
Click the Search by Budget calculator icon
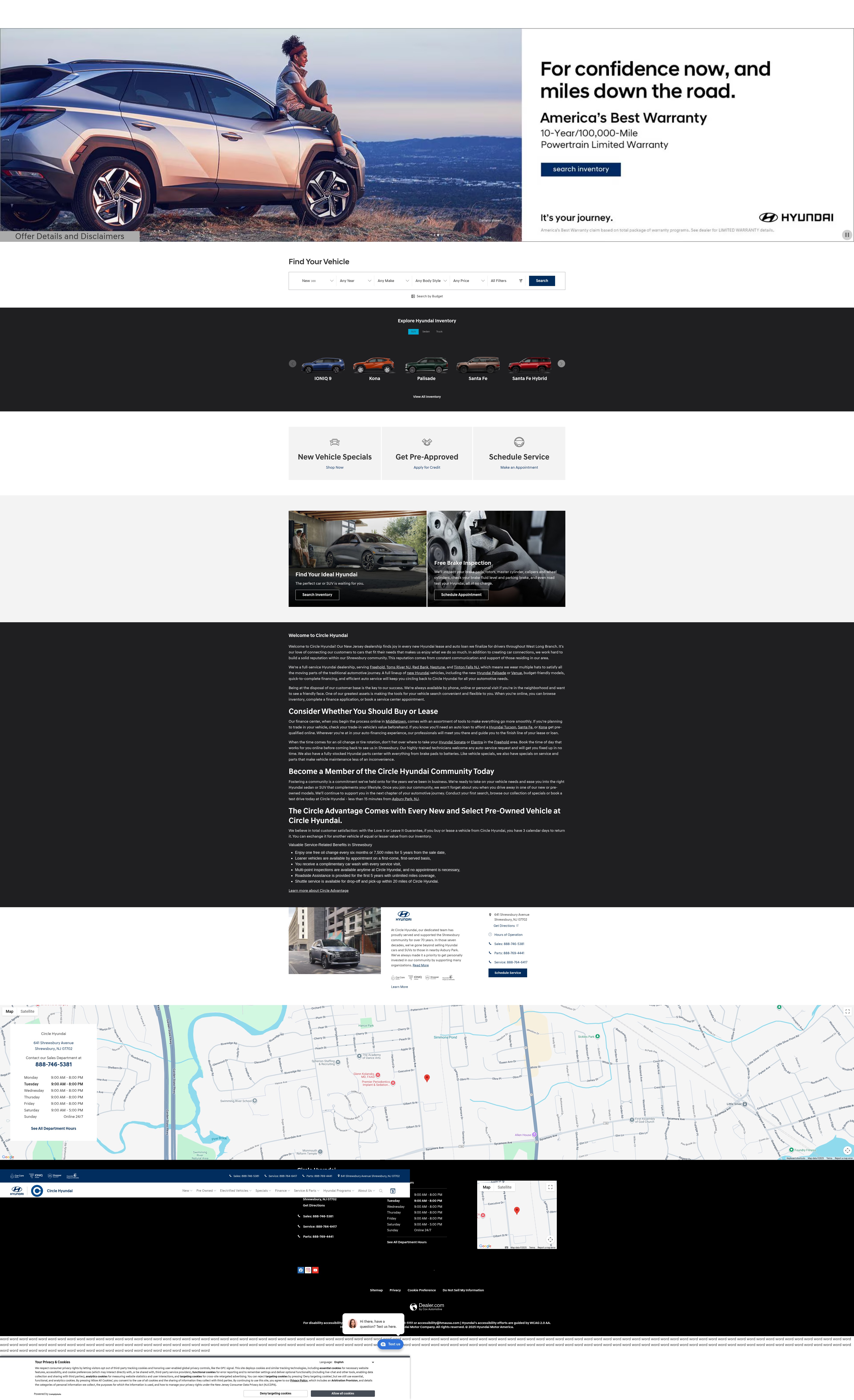point(413,296)
